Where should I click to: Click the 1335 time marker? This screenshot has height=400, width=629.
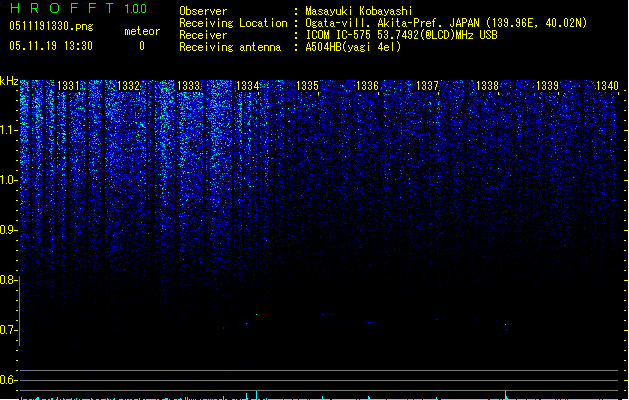coord(307,86)
